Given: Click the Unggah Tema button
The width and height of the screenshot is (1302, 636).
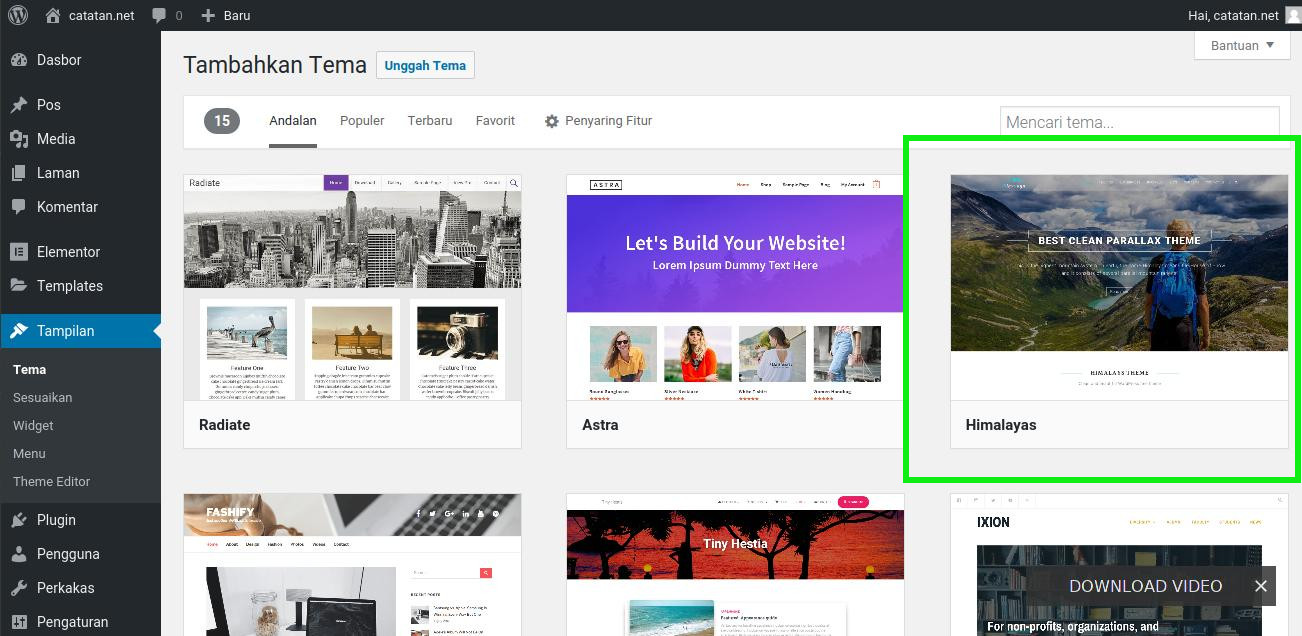Looking at the screenshot, I should tap(425, 66).
